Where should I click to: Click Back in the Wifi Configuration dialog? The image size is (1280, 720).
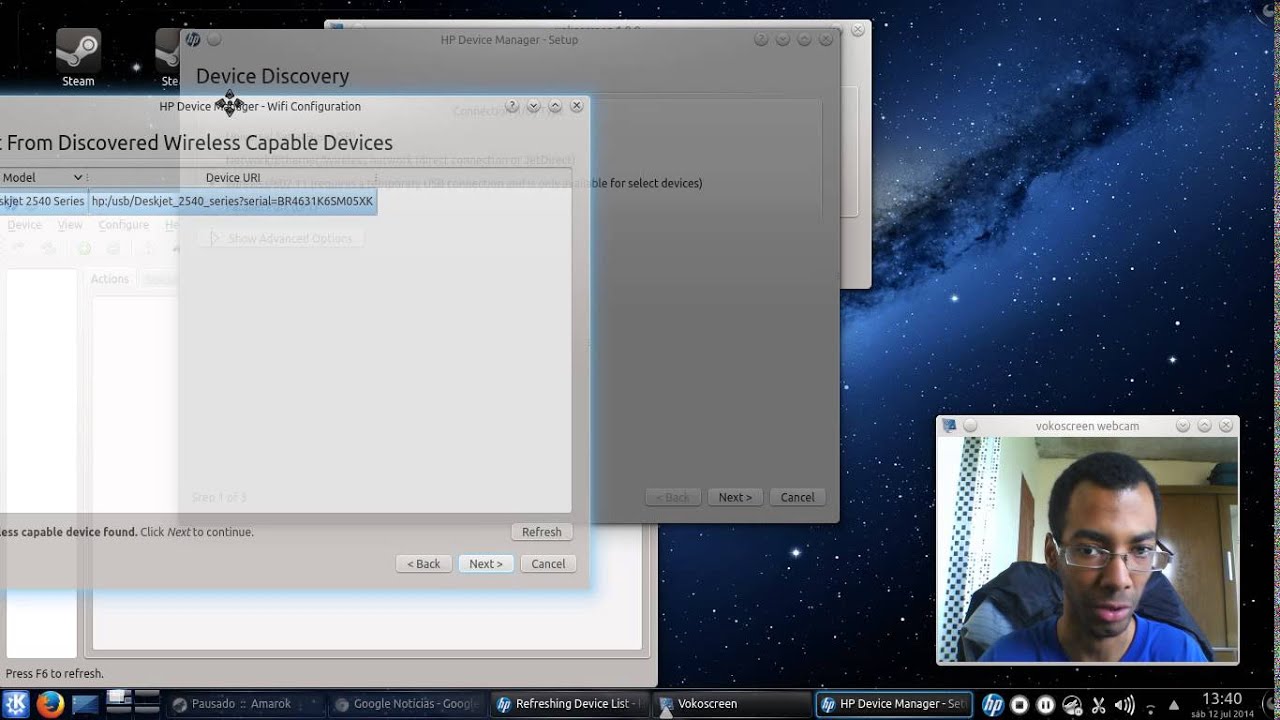coord(423,564)
